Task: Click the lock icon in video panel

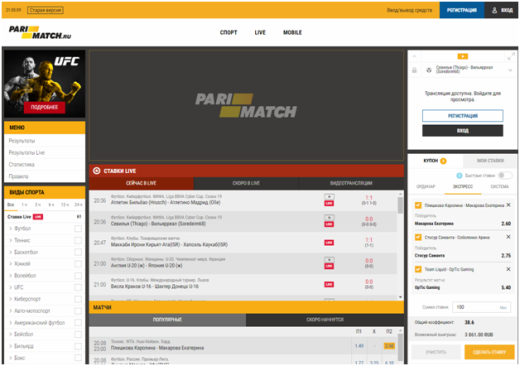Action: point(414,70)
